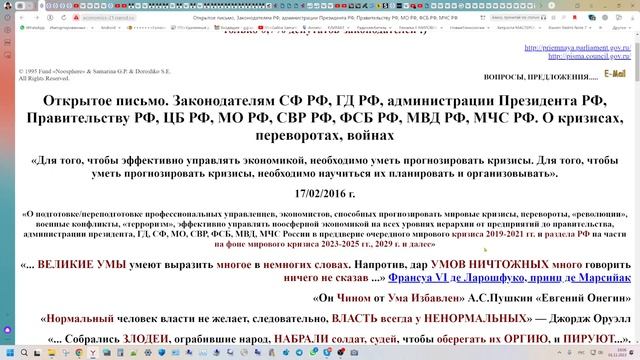Expand the Xiaomi Redmi Note 7 bookmarks folder

click(570, 27)
